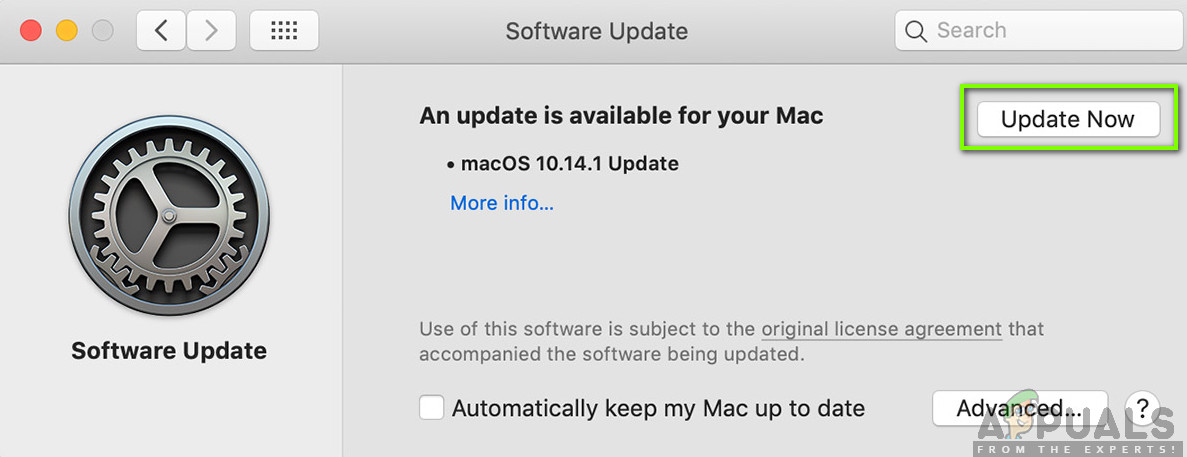This screenshot has width=1187, height=457.
Task: Click the 'accompanied the software being updated' text
Action: (x=611, y=354)
